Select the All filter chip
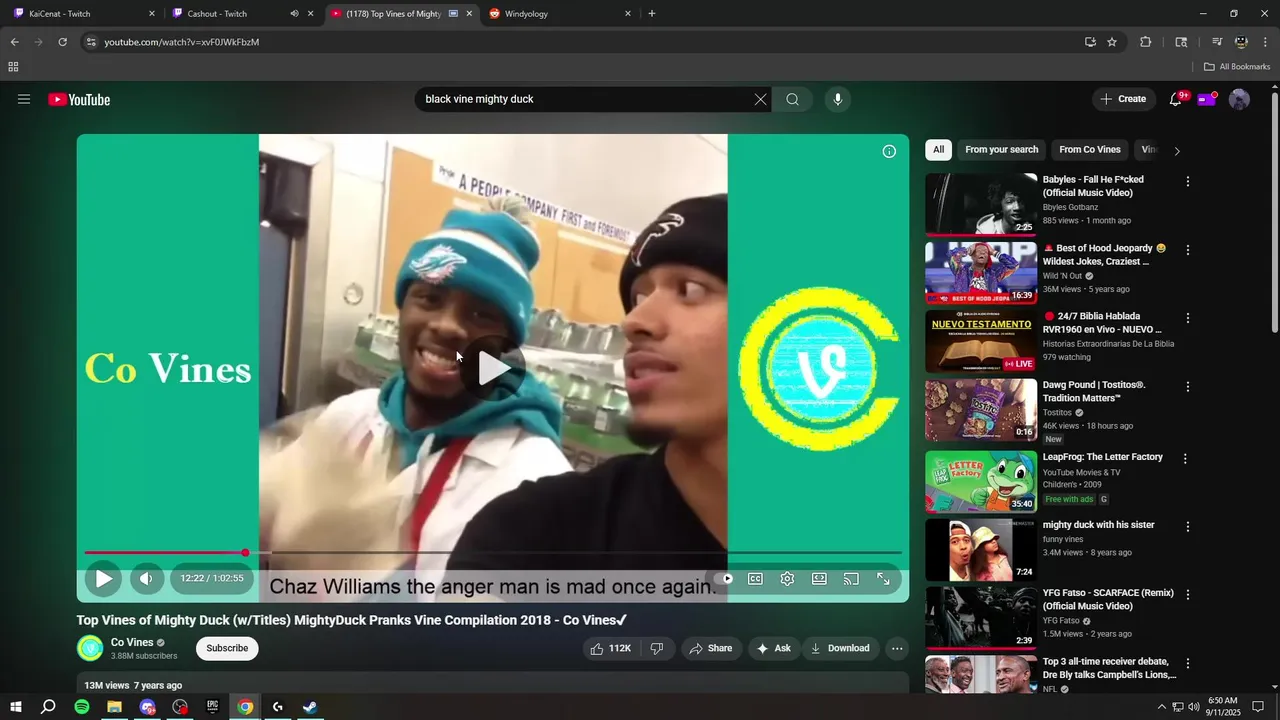This screenshot has width=1280, height=720. [x=938, y=150]
